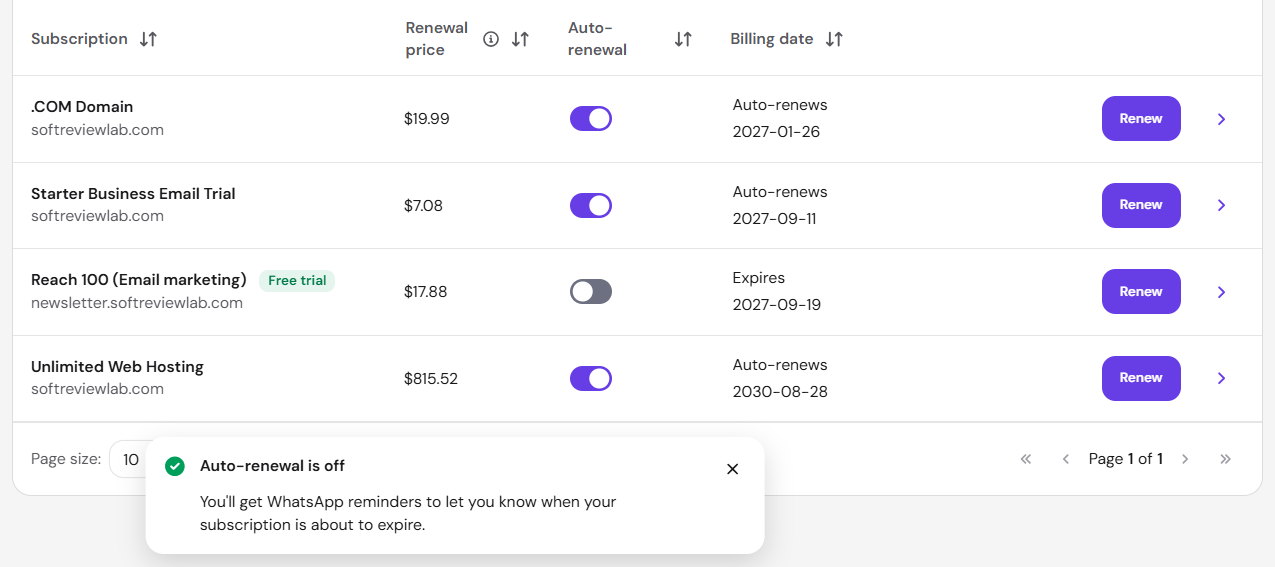Viewport: 1275px width, 567px height.
Task: Sort by Auto-renewal column arrows
Action: [x=683, y=39]
